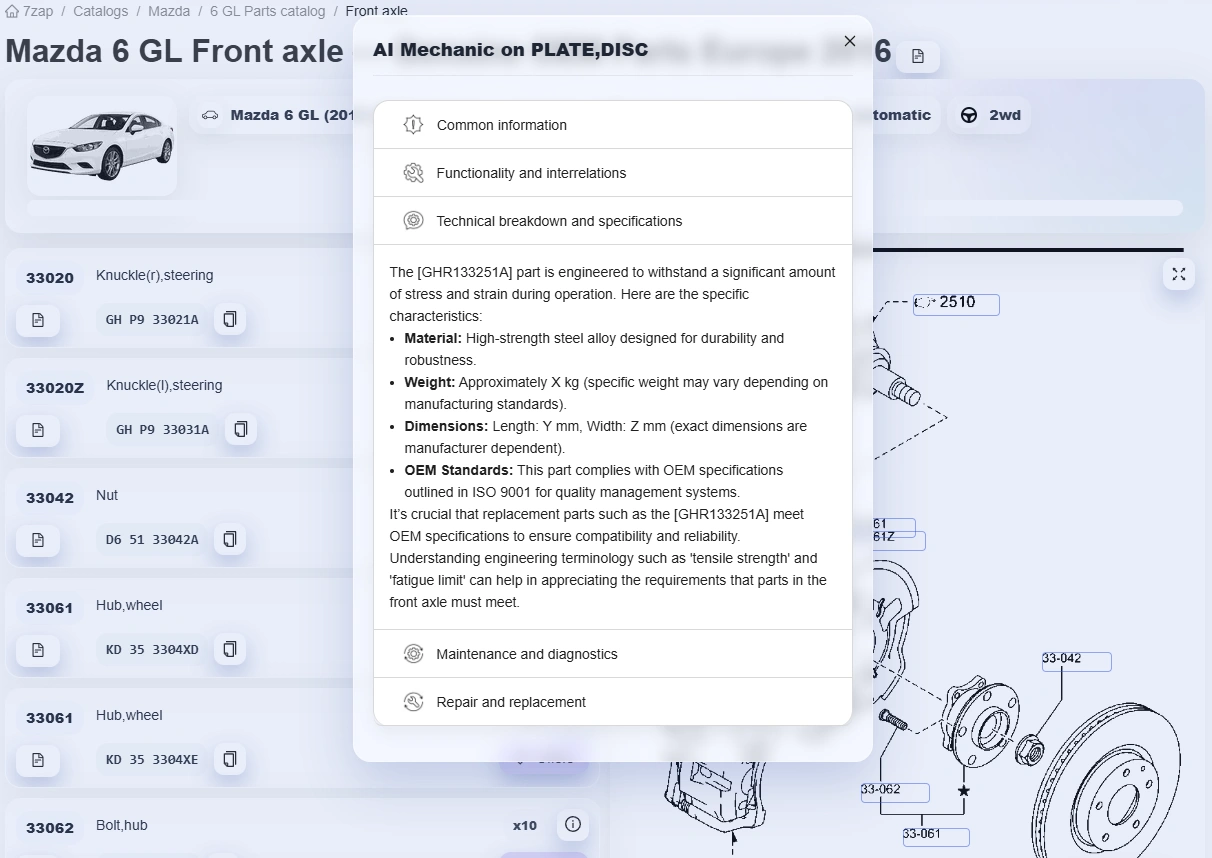Open document icon for KD 35 3304XD

38,650
